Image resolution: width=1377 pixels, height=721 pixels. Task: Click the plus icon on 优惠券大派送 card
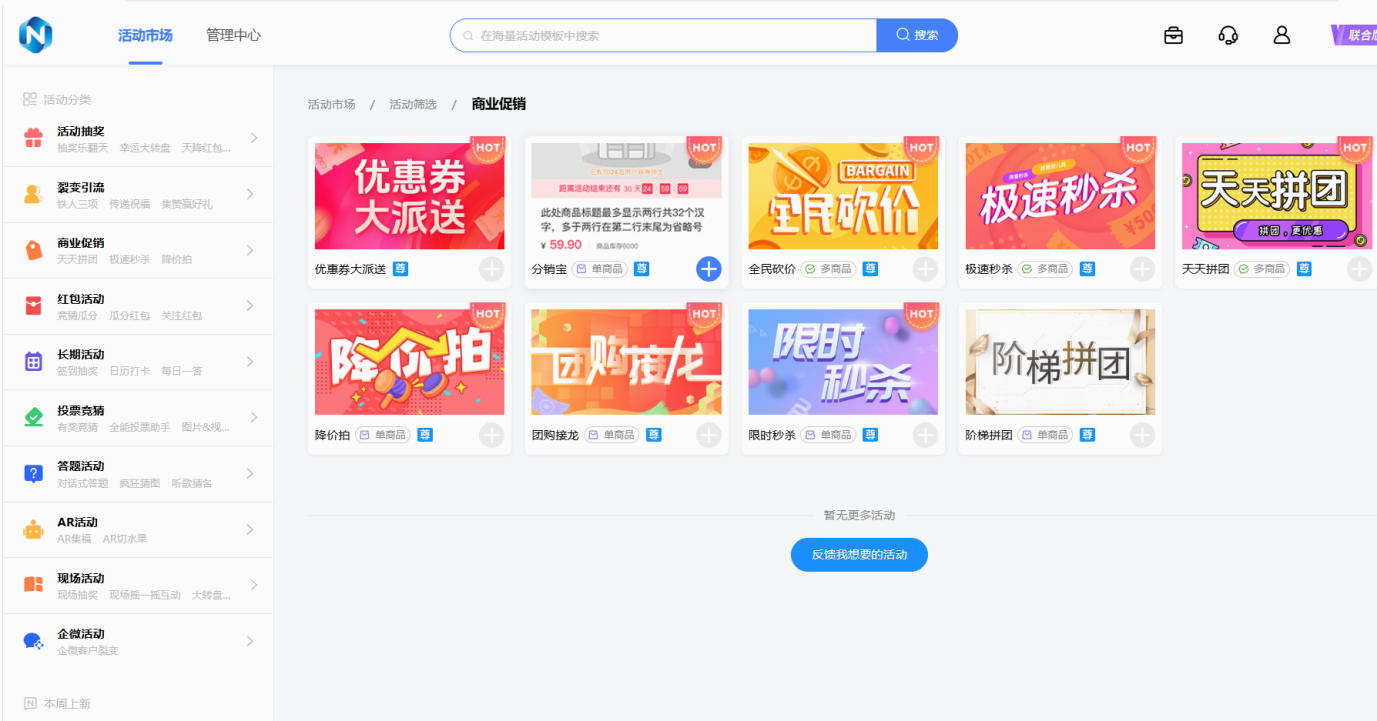pos(491,269)
